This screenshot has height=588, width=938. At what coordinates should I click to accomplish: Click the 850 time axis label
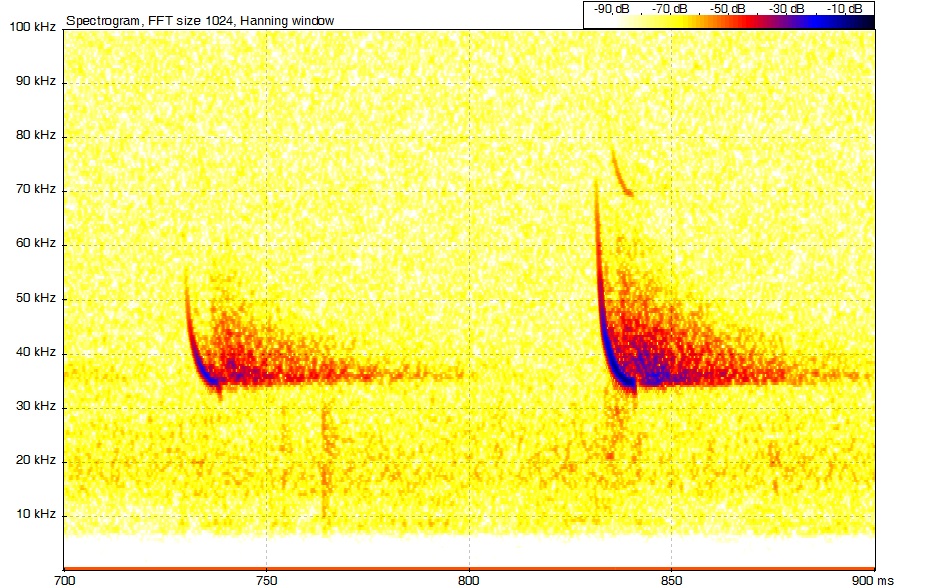(x=671, y=580)
